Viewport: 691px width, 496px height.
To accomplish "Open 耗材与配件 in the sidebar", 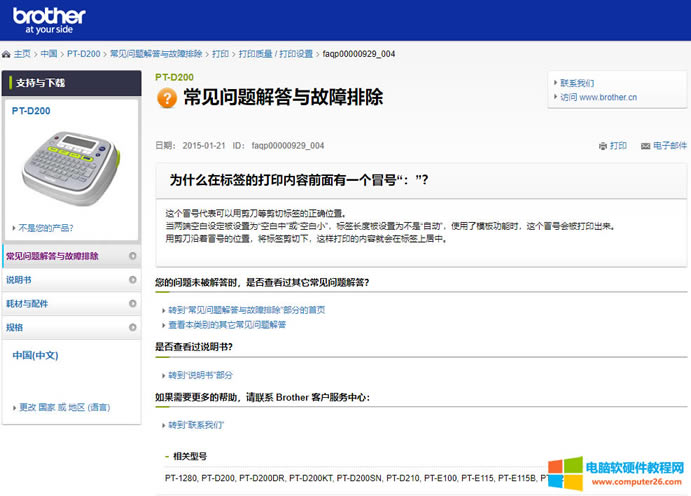I will click(27, 303).
